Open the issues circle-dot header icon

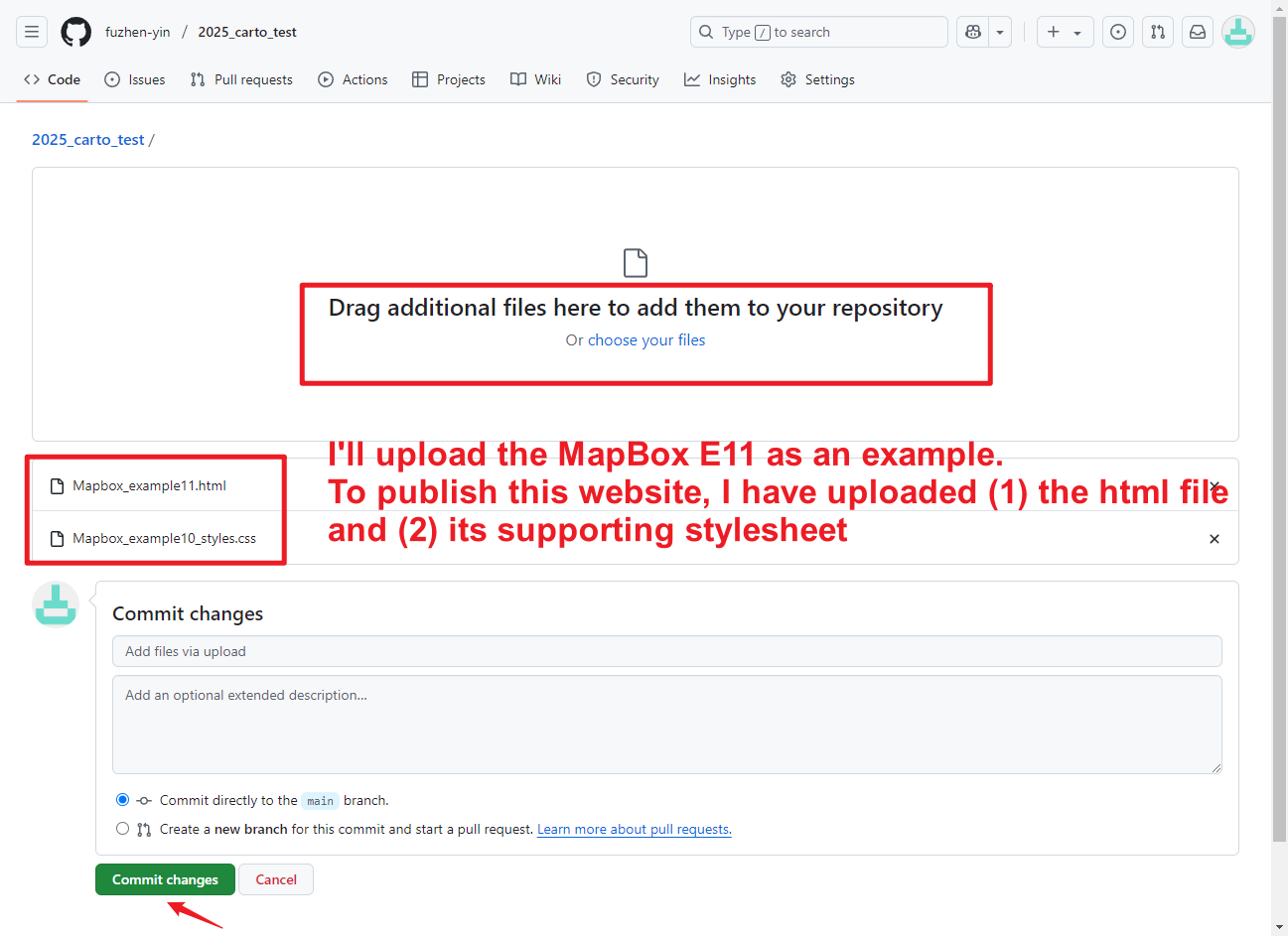tap(1118, 32)
